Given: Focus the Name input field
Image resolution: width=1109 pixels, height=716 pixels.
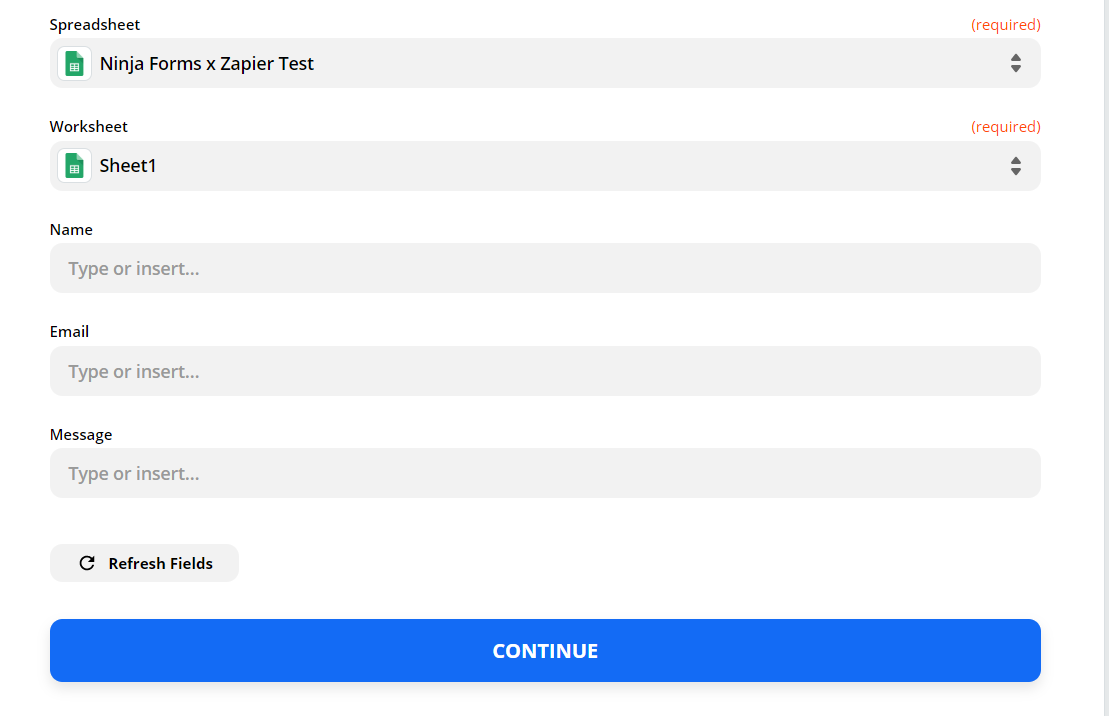Looking at the screenshot, I should (x=545, y=268).
